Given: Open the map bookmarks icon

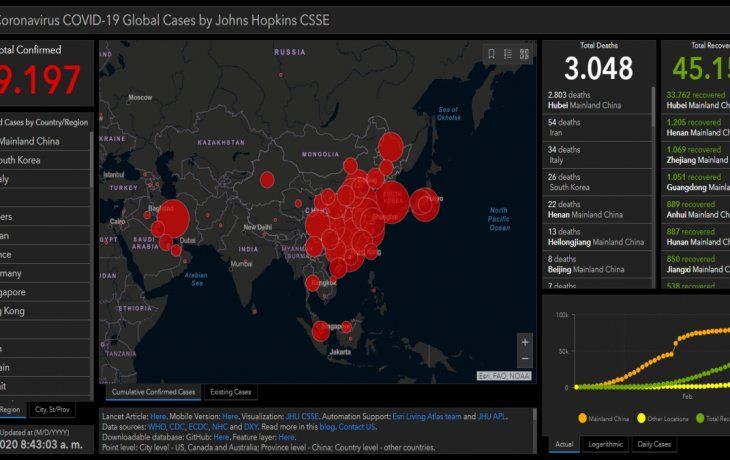Looking at the screenshot, I should tap(491, 54).
